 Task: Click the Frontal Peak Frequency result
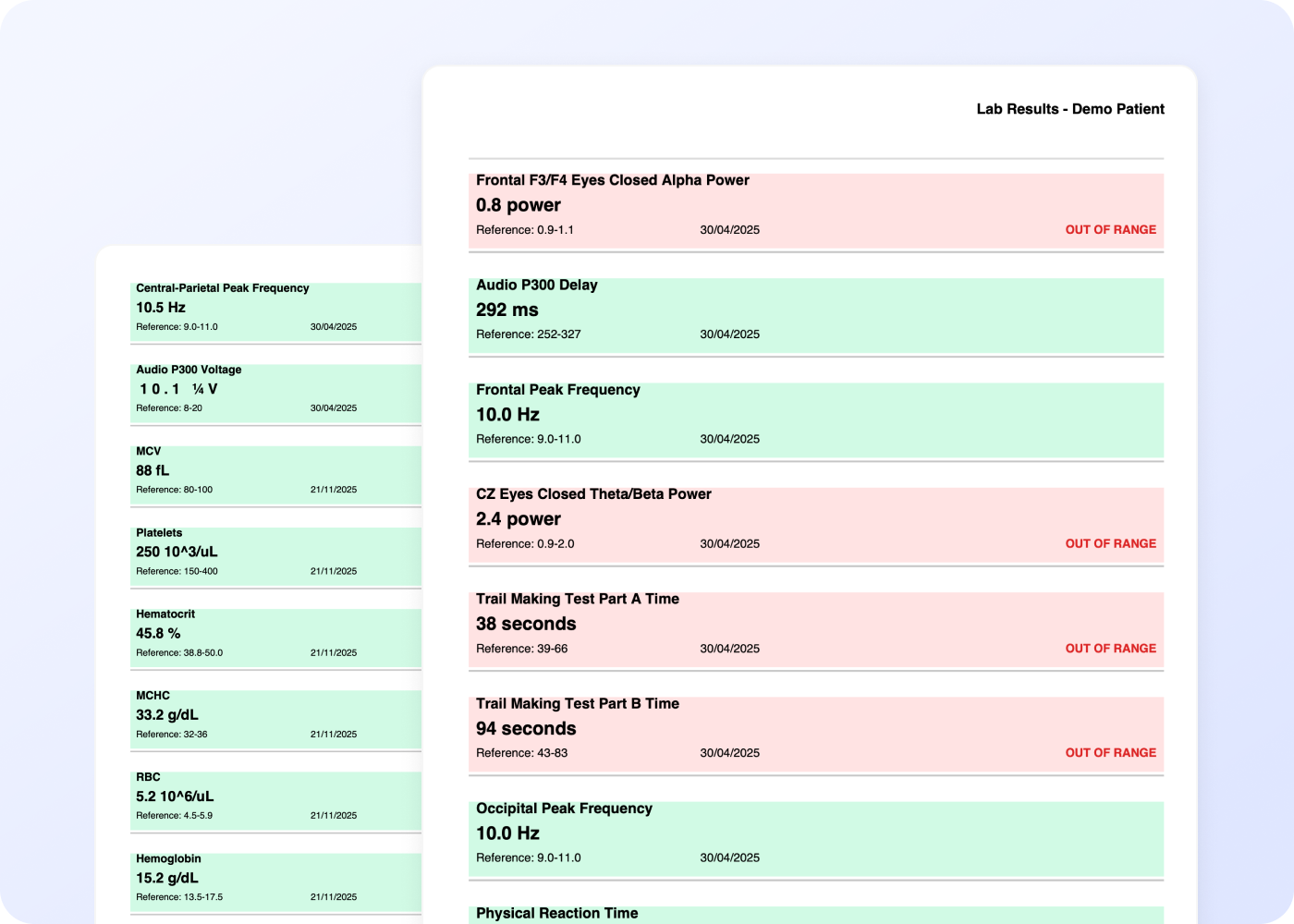pos(816,420)
